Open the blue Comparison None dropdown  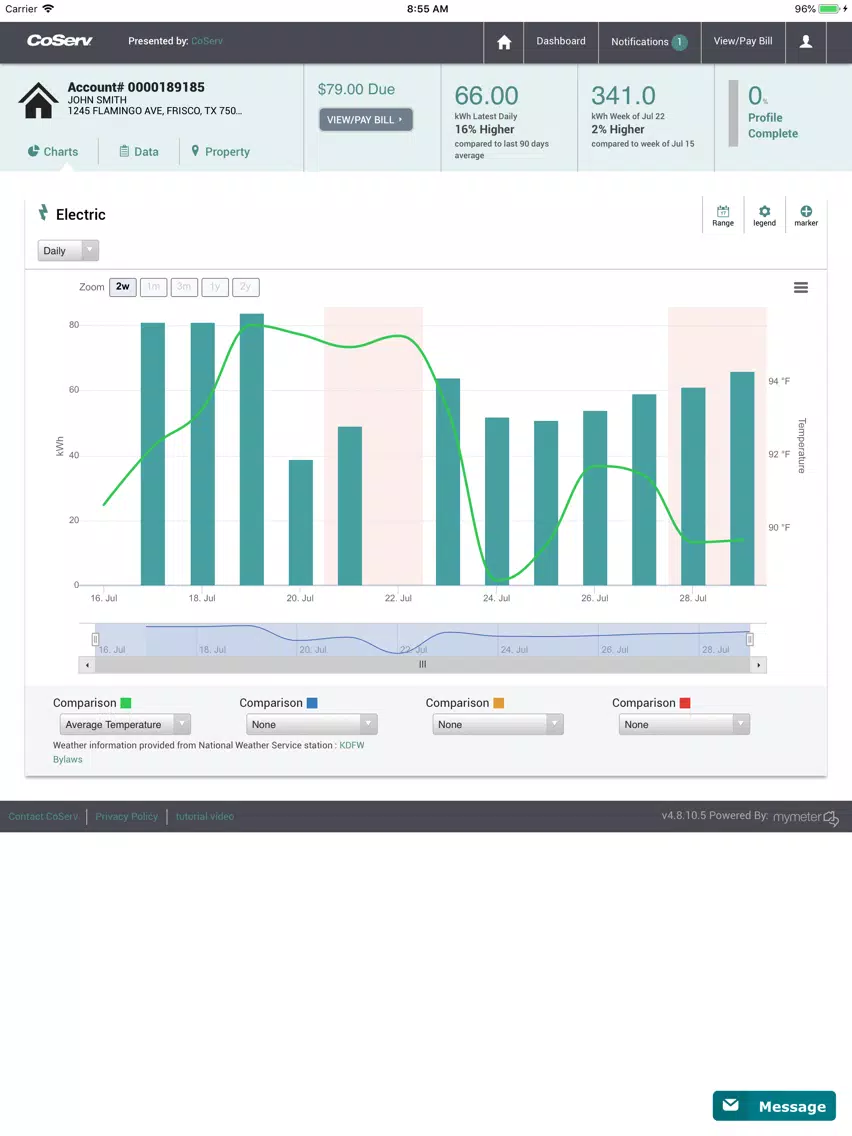[x=312, y=724]
